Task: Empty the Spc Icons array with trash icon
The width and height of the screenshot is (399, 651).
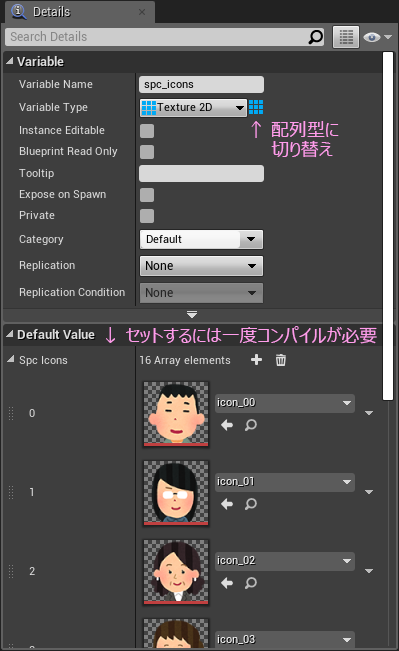Action: pos(281,360)
